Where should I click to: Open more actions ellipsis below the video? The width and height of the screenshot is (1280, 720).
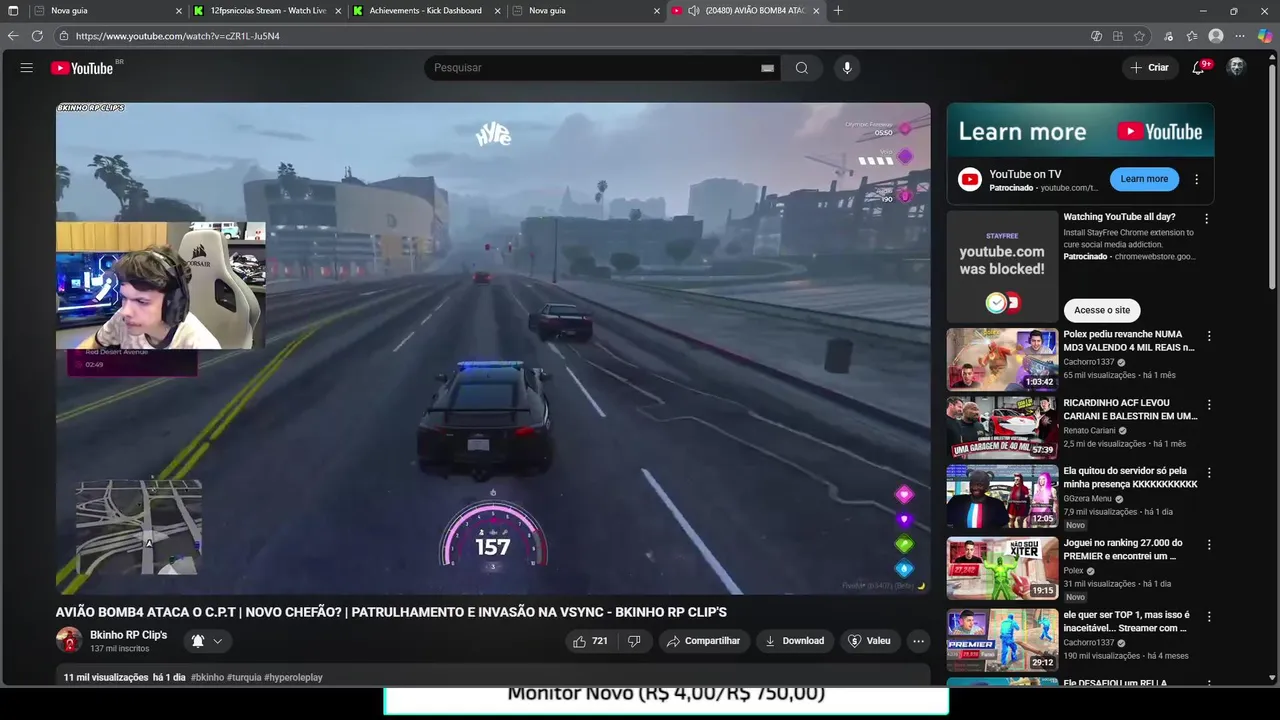coord(918,641)
